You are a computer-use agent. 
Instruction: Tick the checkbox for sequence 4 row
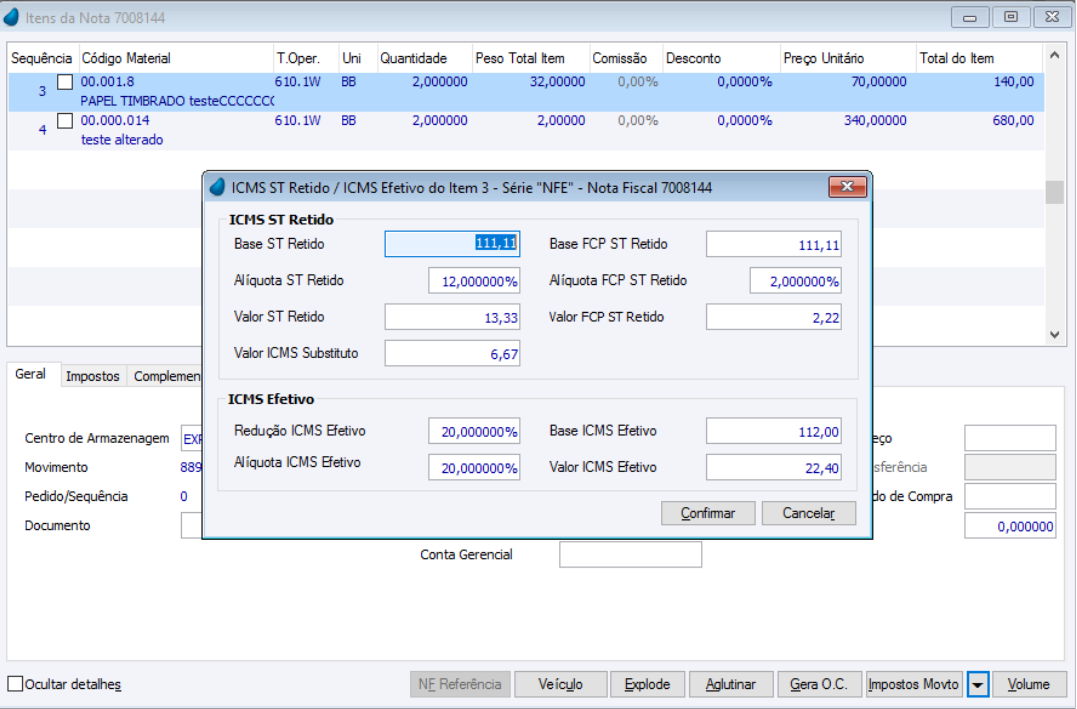[x=65, y=121]
